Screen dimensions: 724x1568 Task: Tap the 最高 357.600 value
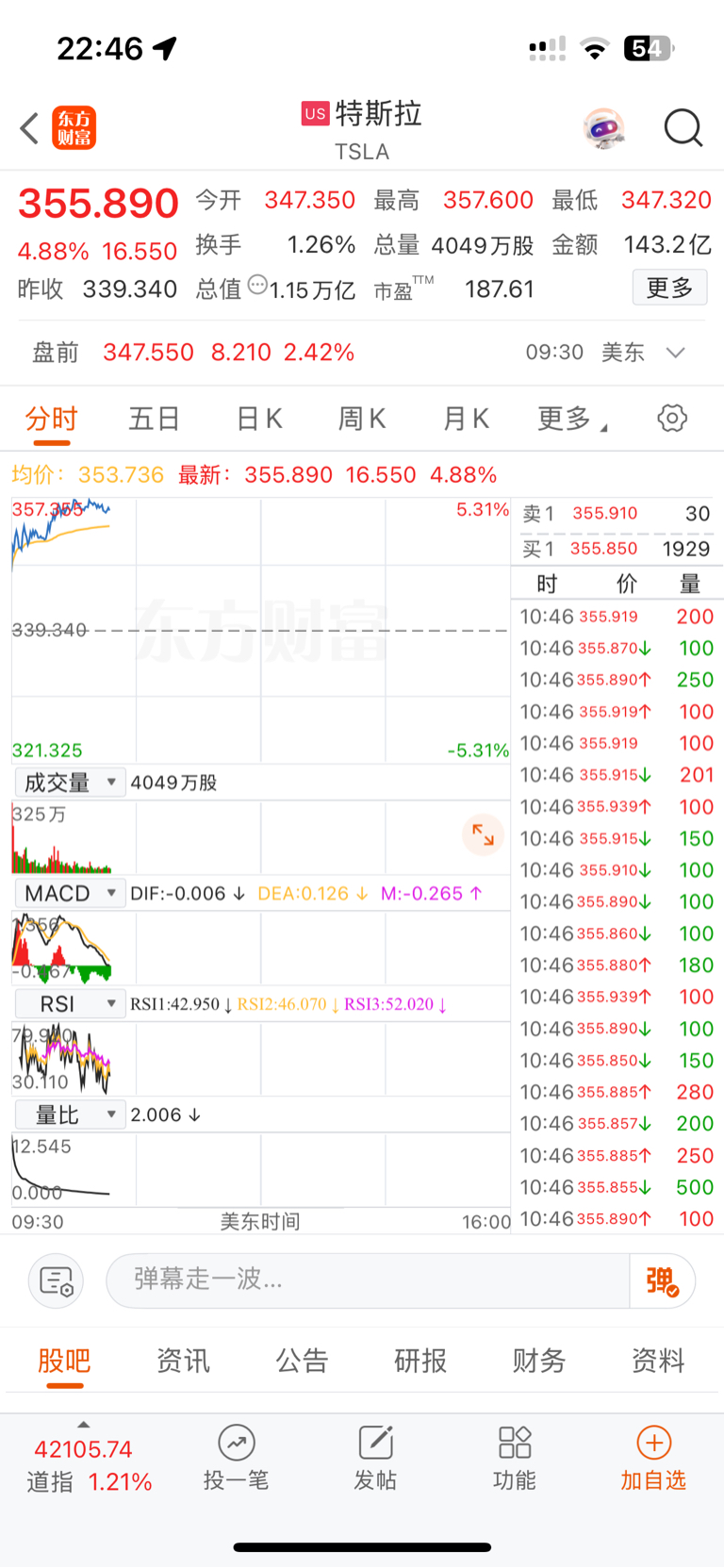coord(488,200)
